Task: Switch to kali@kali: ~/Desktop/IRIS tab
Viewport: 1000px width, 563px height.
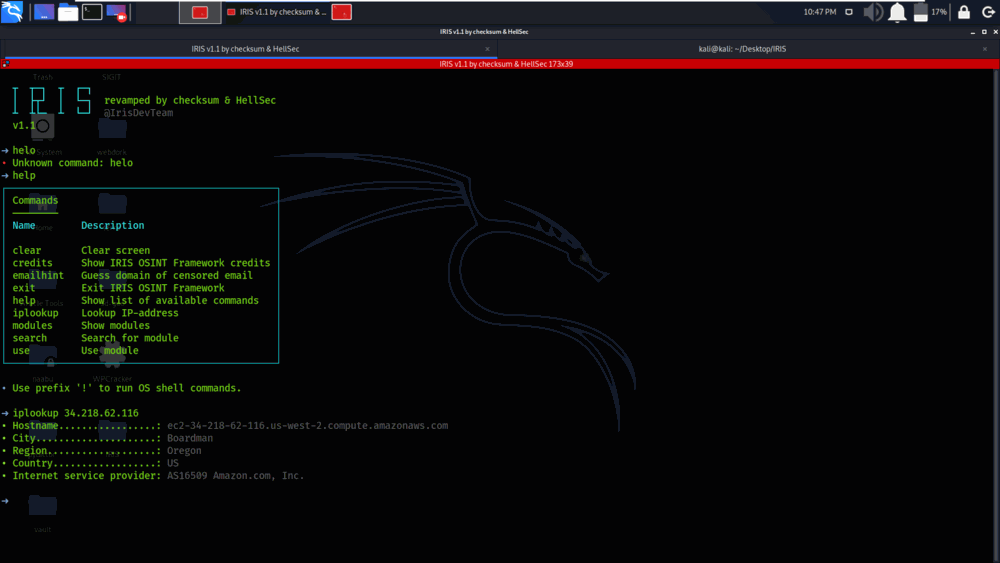Action: pos(742,48)
